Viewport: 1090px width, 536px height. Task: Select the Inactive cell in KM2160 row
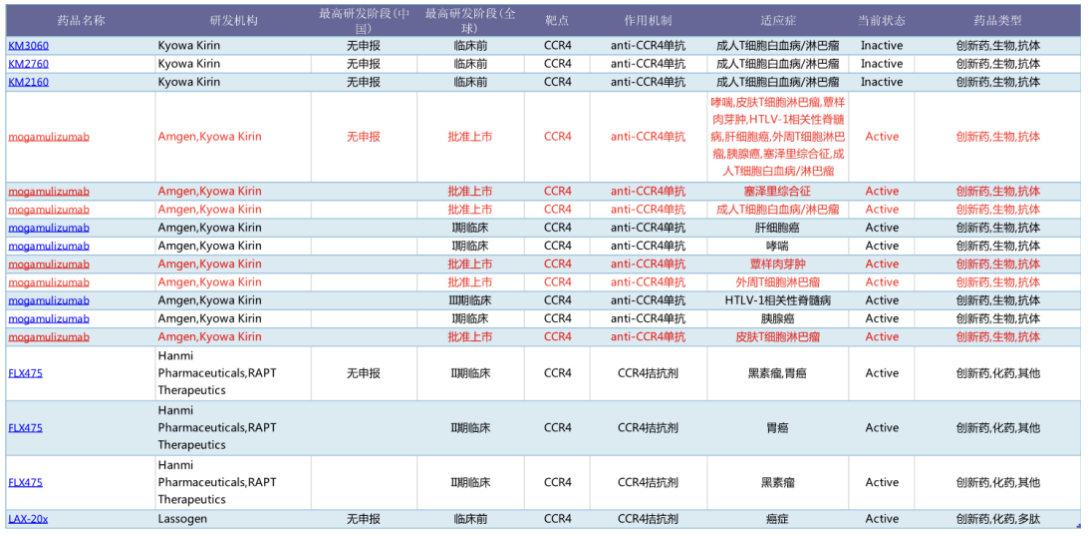881,82
